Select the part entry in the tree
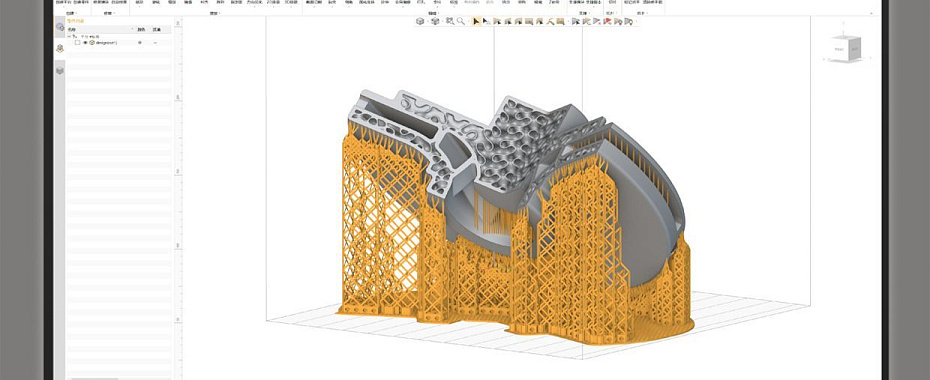The height and width of the screenshot is (380, 930). pos(106,43)
